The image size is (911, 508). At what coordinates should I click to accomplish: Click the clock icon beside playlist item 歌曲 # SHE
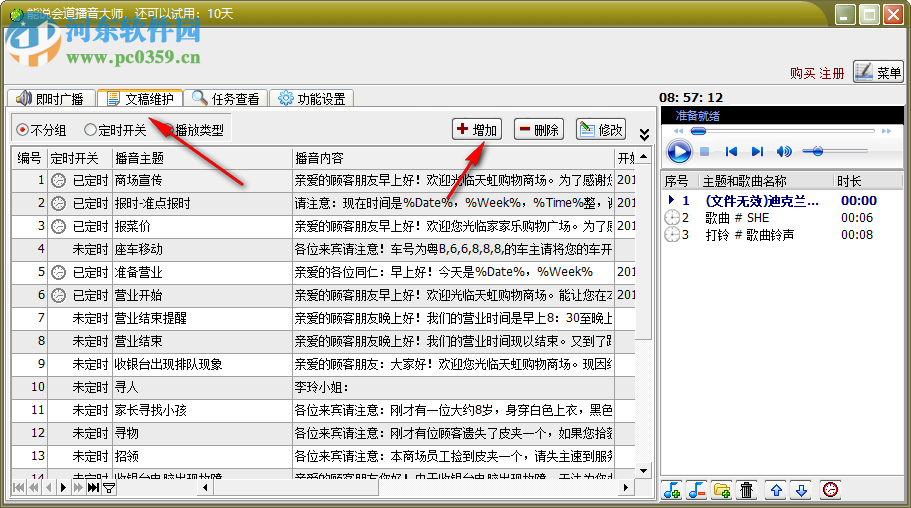coord(672,218)
